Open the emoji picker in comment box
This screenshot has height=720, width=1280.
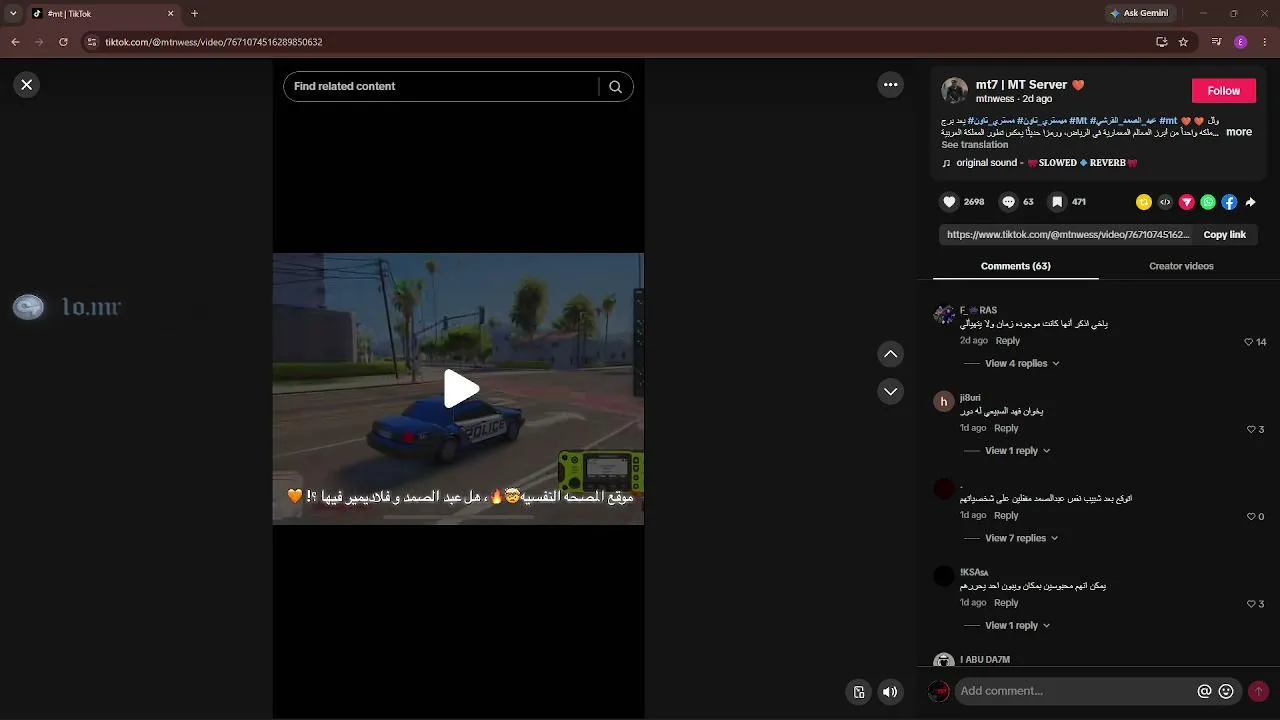tap(1226, 691)
